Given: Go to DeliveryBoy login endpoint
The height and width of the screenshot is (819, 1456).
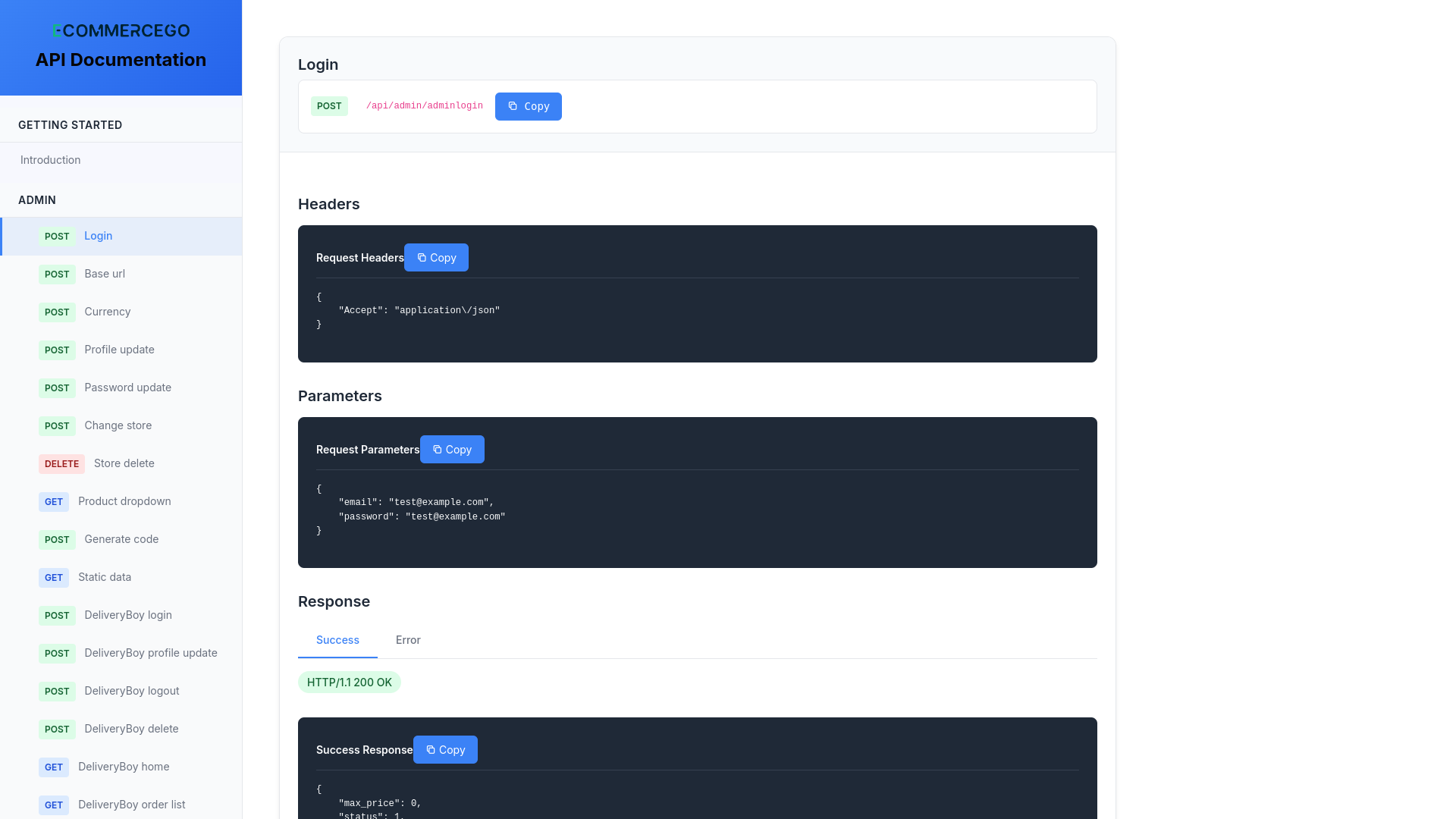Looking at the screenshot, I should [x=121, y=615].
